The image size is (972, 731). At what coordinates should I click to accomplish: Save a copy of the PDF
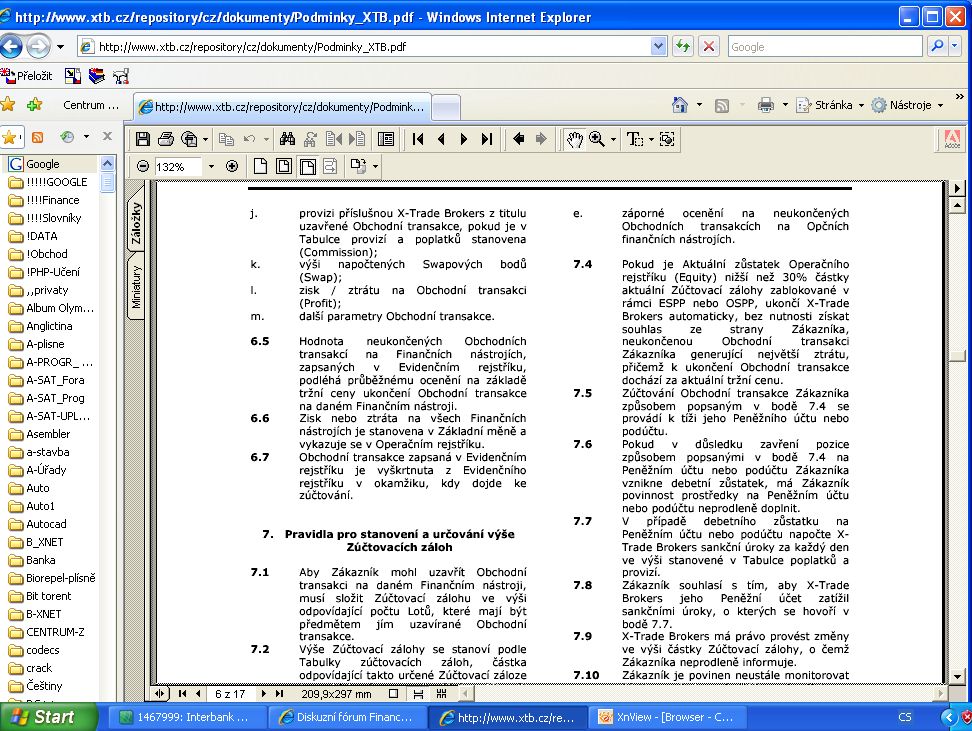coord(143,139)
